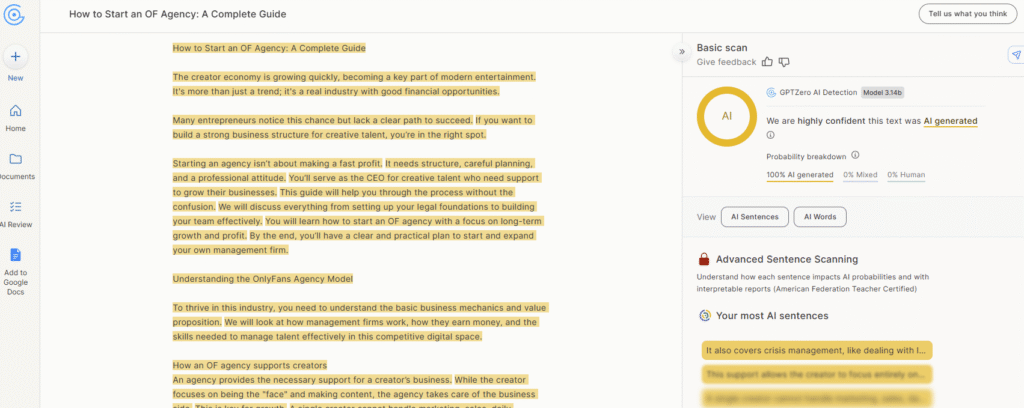Switch the view to AI Sentences

coord(754,217)
